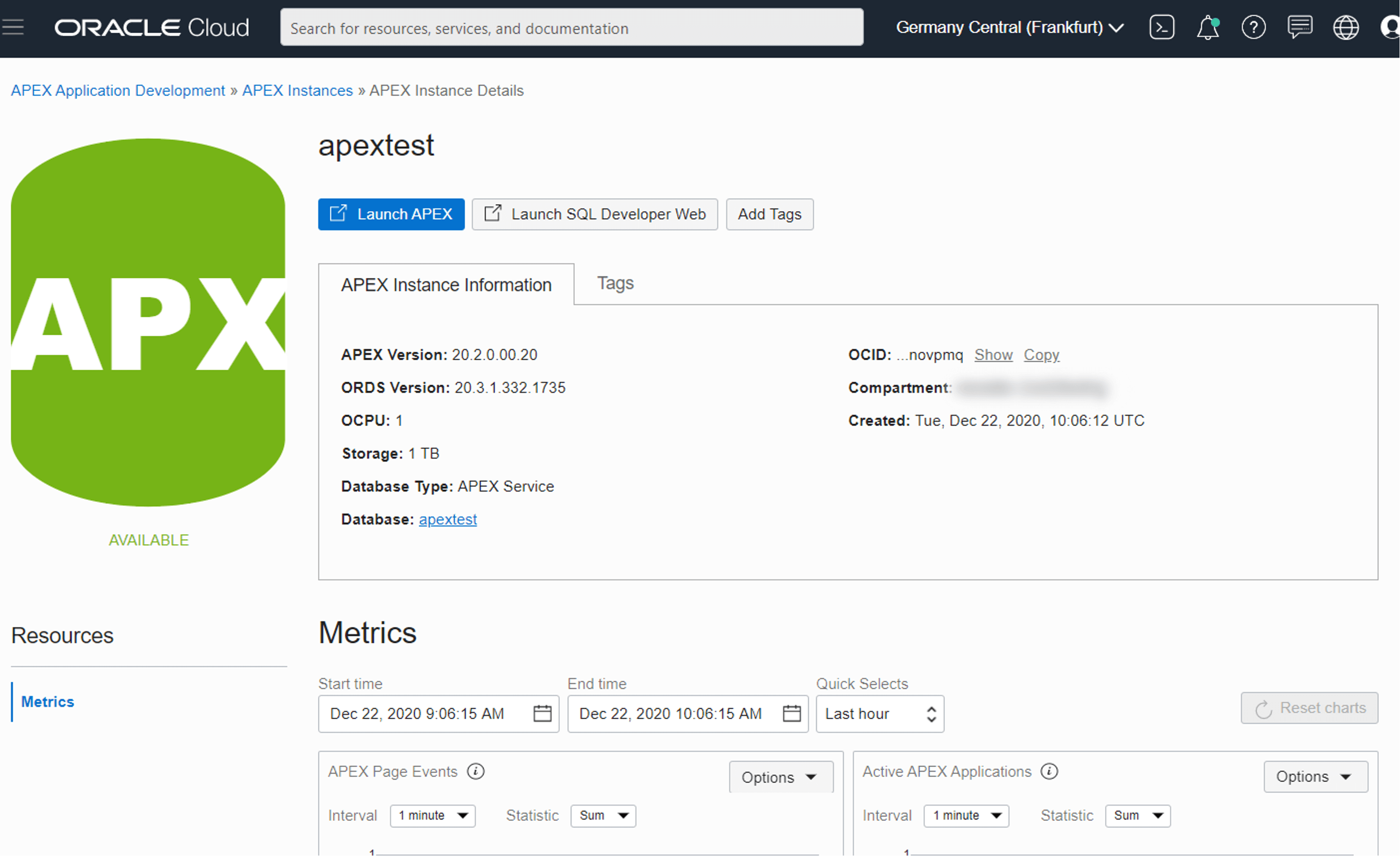
Task: Open the feedback chat icon
Action: [x=1300, y=27]
